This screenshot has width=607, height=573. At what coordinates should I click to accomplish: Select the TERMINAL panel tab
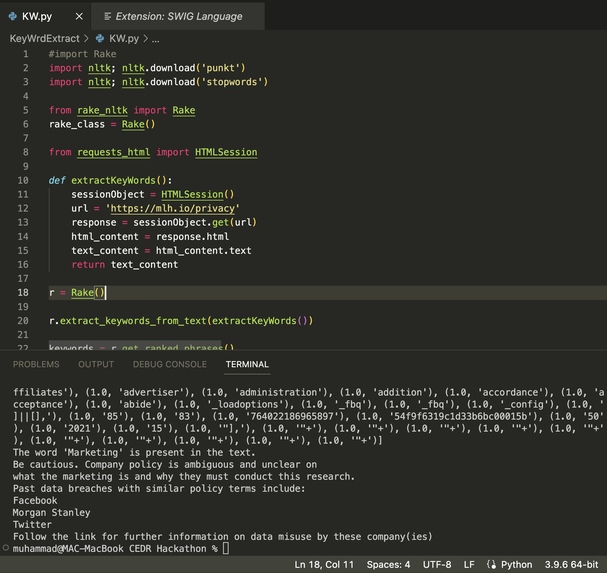247,364
